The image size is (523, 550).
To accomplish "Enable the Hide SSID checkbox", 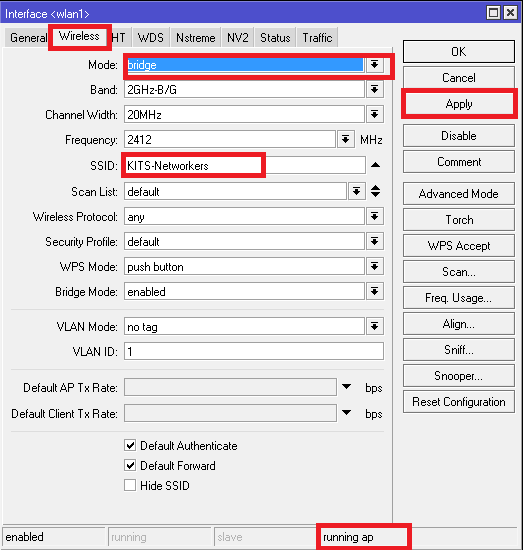I will pos(130,485).
